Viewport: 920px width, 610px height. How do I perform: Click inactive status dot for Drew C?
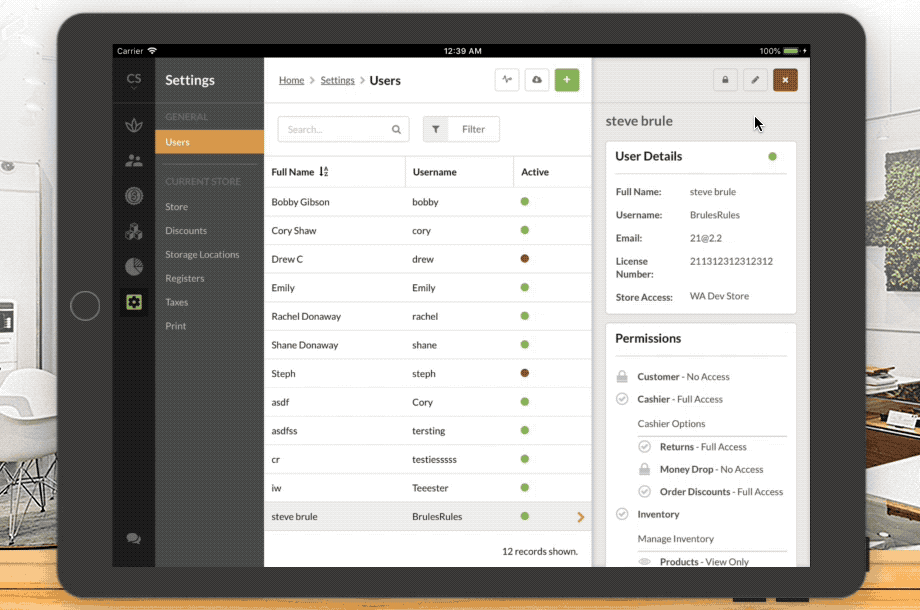point(525,258)
